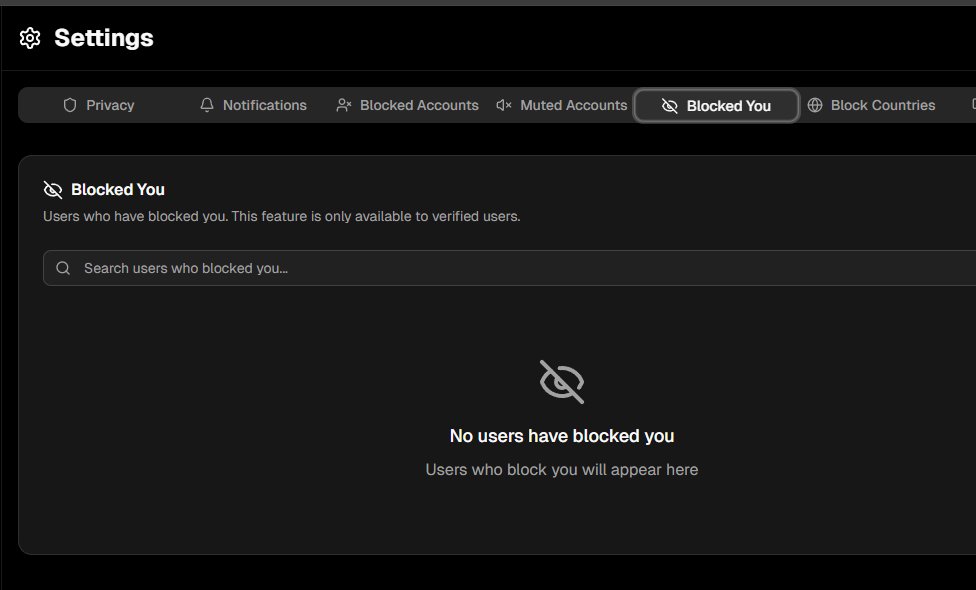
Task: Click the Settings gear icon
Action: pos(30,38)
